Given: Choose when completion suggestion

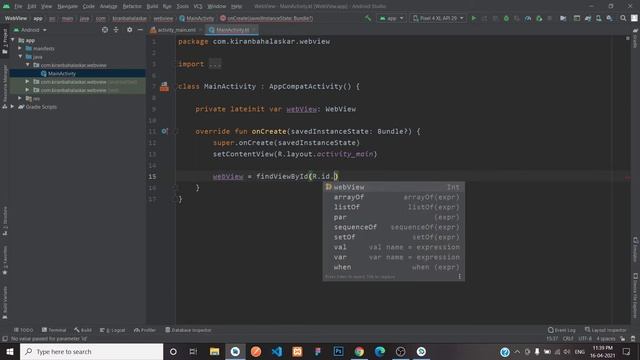Looking at the screenshot, I should coord(393,267).
